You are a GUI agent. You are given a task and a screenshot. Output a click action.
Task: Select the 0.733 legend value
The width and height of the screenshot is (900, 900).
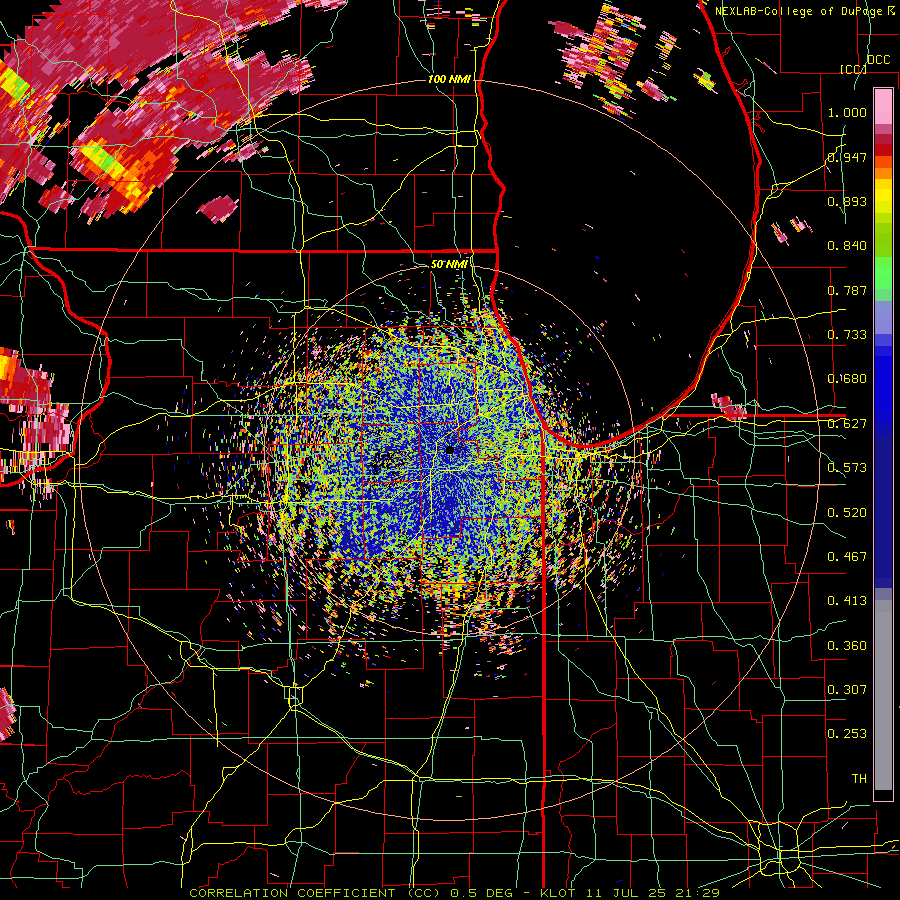point(847,335)
